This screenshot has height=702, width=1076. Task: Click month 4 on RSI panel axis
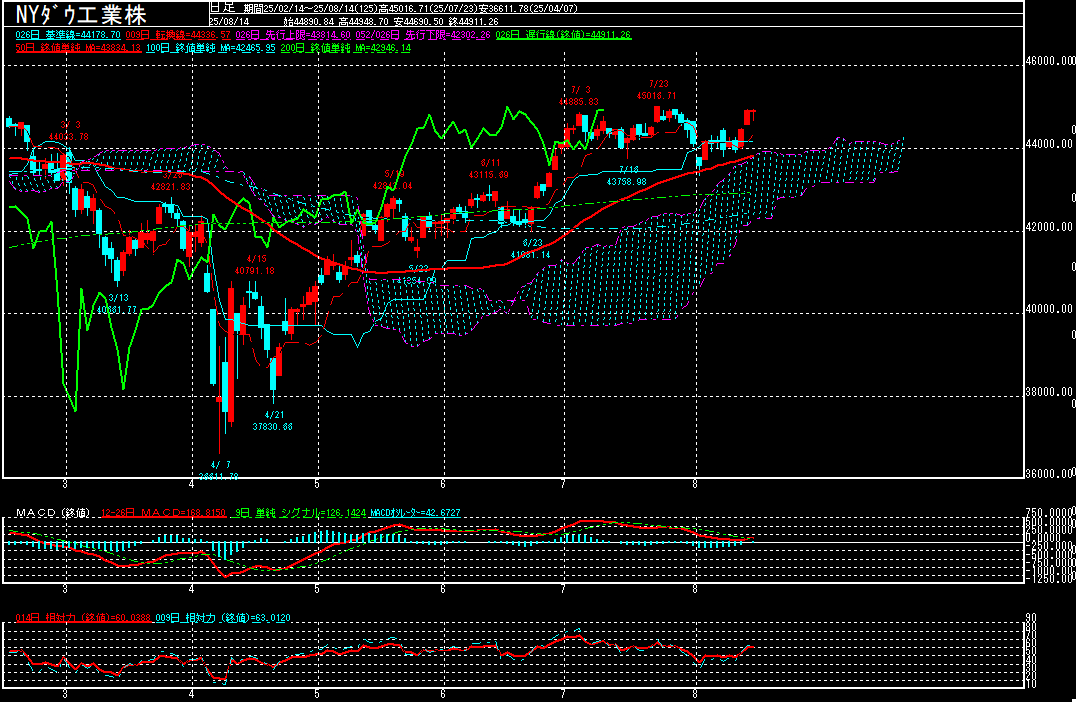coord(191,694)
